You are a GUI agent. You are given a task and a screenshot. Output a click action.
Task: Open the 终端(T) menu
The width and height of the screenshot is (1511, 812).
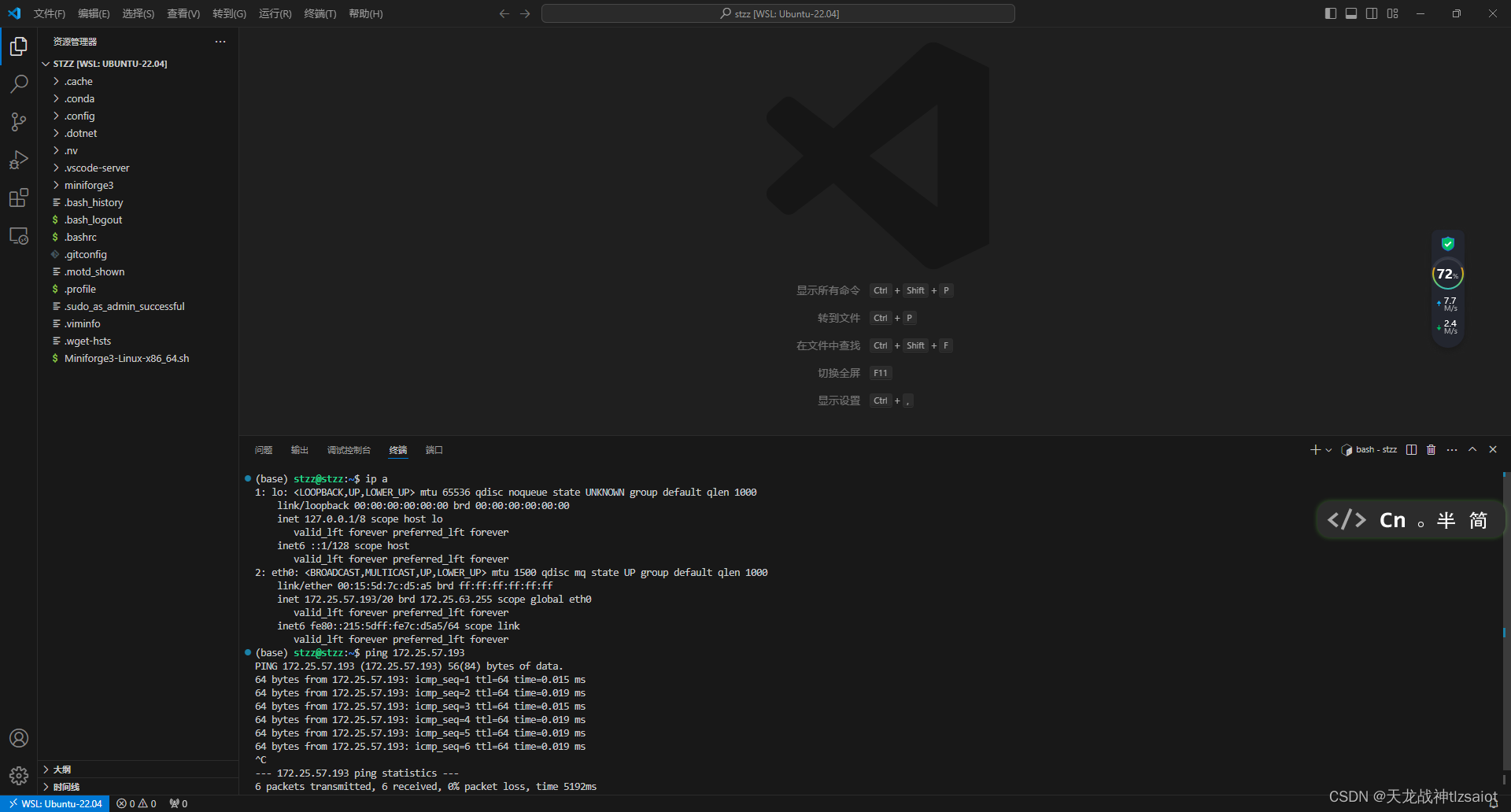pos(320,13)
